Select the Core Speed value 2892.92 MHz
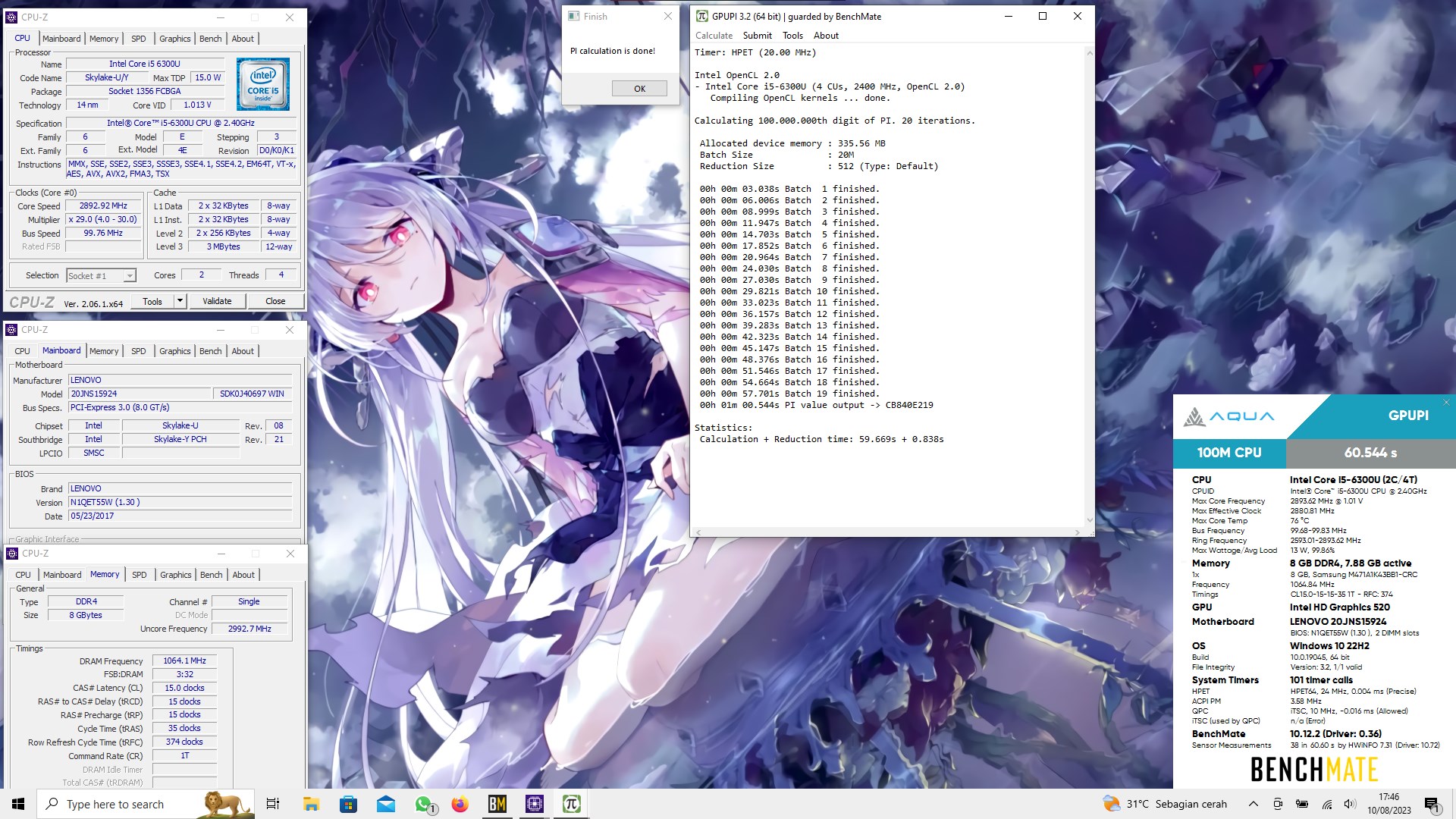This screenshot has height=819, width=1456. click(x=103, y=206)
